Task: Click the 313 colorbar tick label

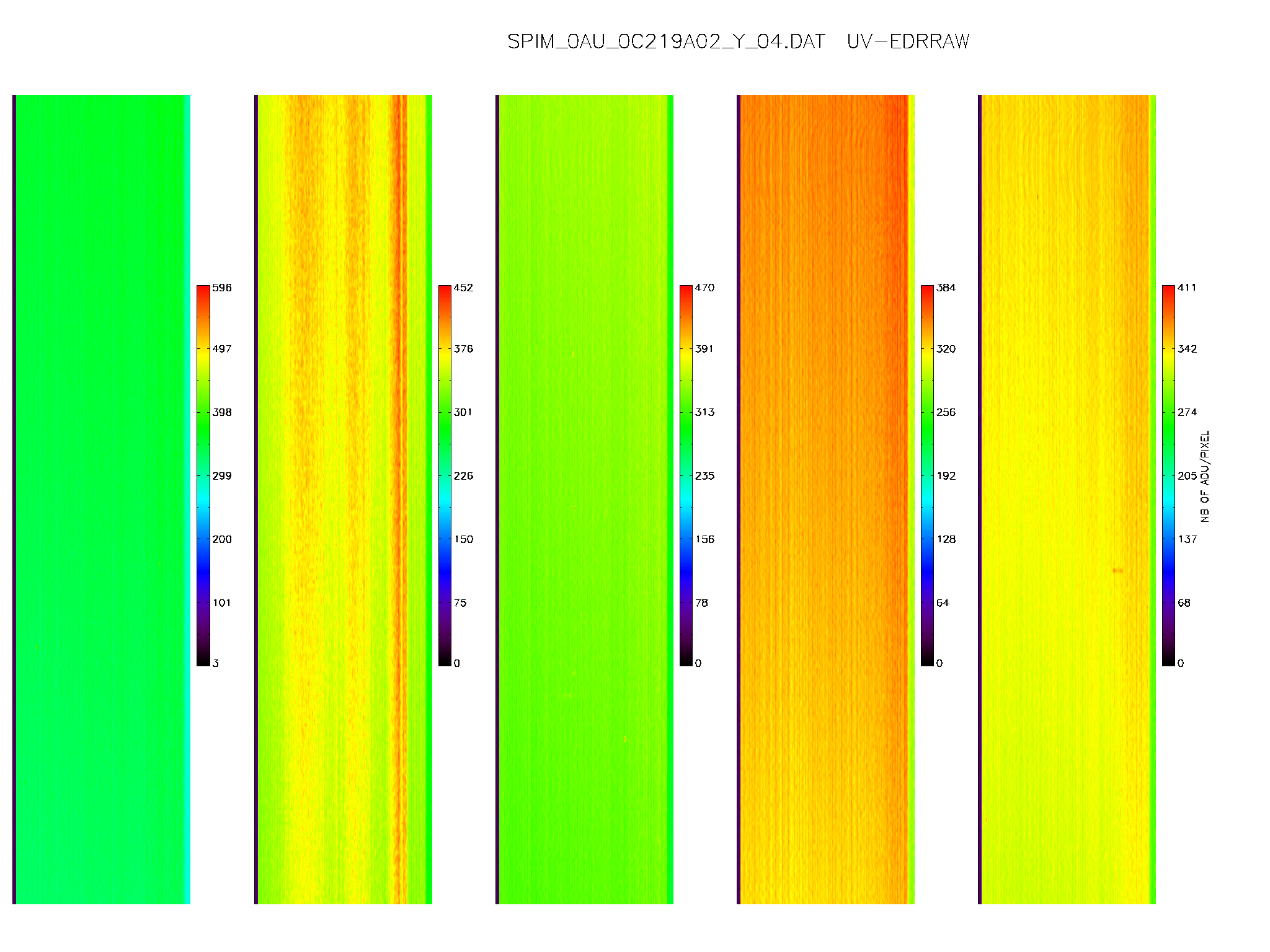Action: point(704,412)
